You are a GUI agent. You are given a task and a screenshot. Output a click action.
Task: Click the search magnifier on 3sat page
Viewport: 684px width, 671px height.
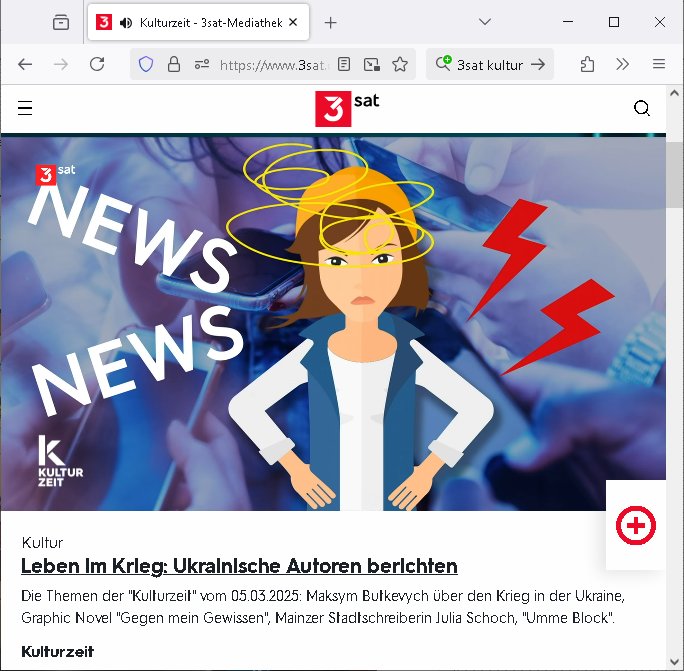point(642,109)
